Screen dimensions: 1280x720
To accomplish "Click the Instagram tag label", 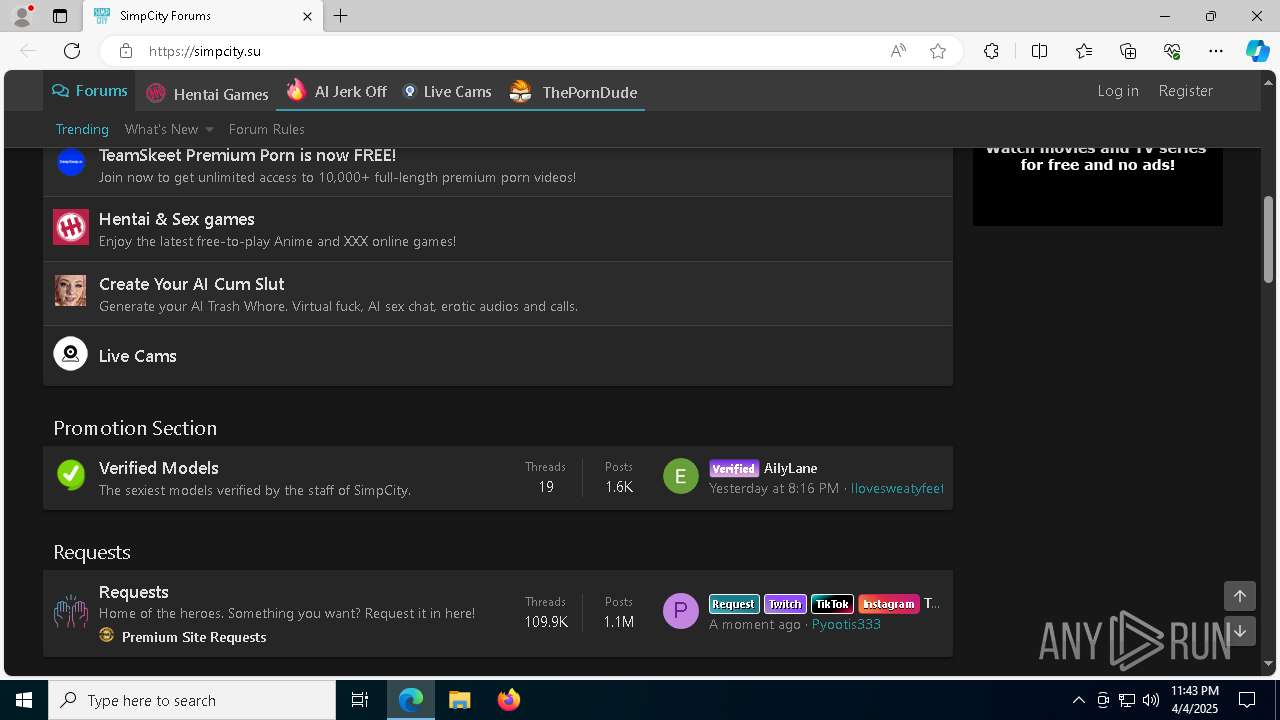I will click(x=888, y=604).
